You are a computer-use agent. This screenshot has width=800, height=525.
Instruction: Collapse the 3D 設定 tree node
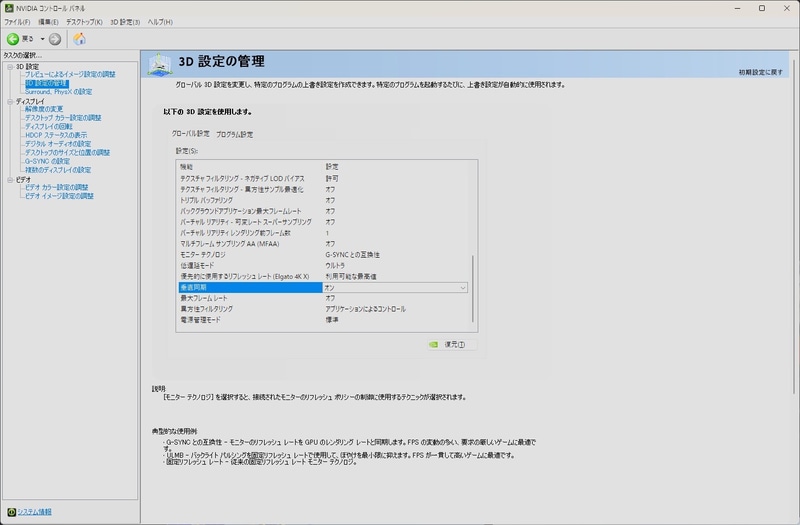coord(10,67)
